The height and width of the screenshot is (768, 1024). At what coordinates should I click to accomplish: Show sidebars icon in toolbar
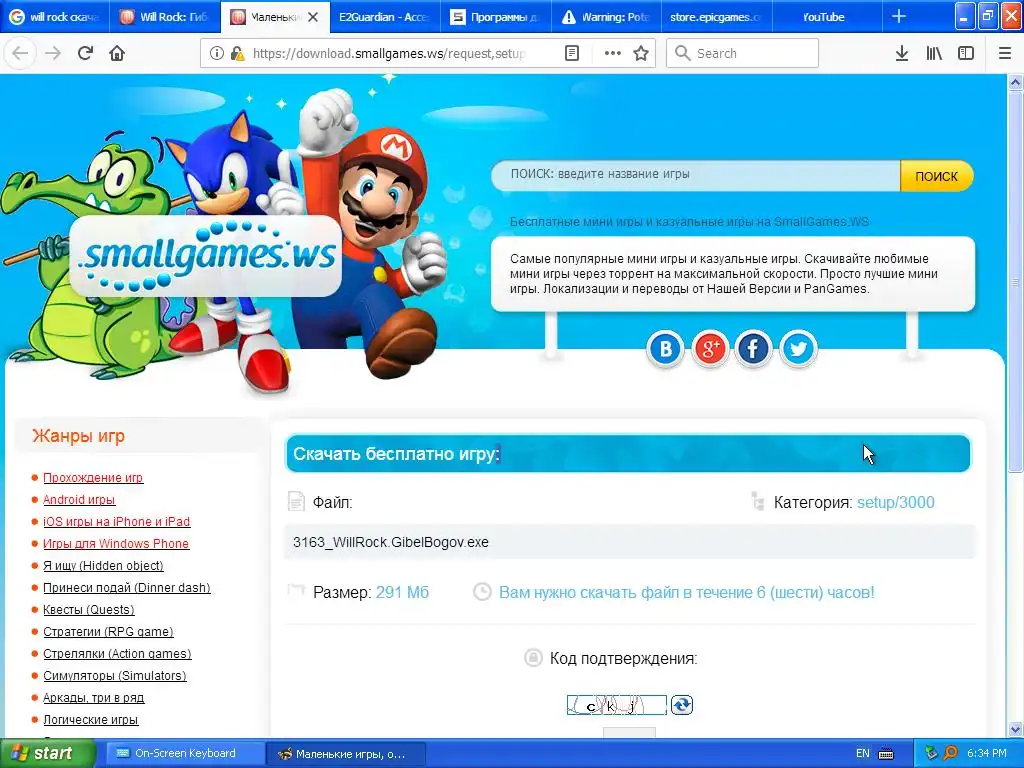(966, 53)
